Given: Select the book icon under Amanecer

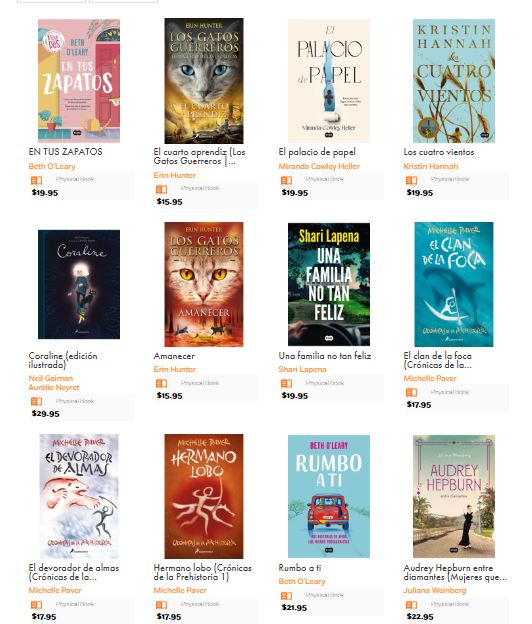Looking at the screenshot, I should (x=162, y=384).
